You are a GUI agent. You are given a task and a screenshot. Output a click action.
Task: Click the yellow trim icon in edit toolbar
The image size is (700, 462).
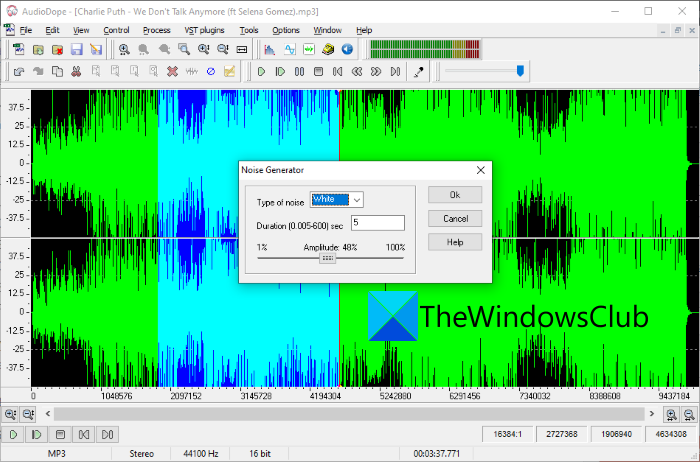click(x=229, y=71)
